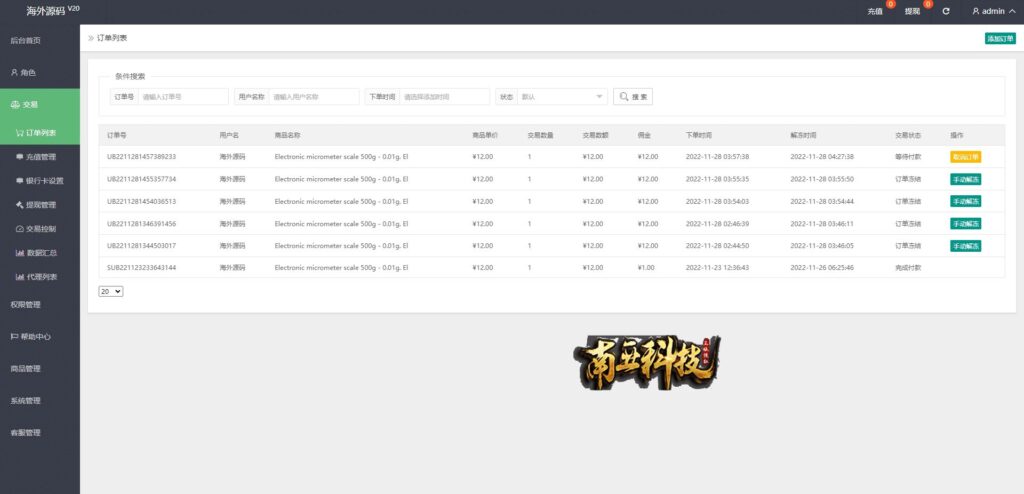Open 充值管理 in the sidebar
This screenshot has height=494, width=1024.
40,157
